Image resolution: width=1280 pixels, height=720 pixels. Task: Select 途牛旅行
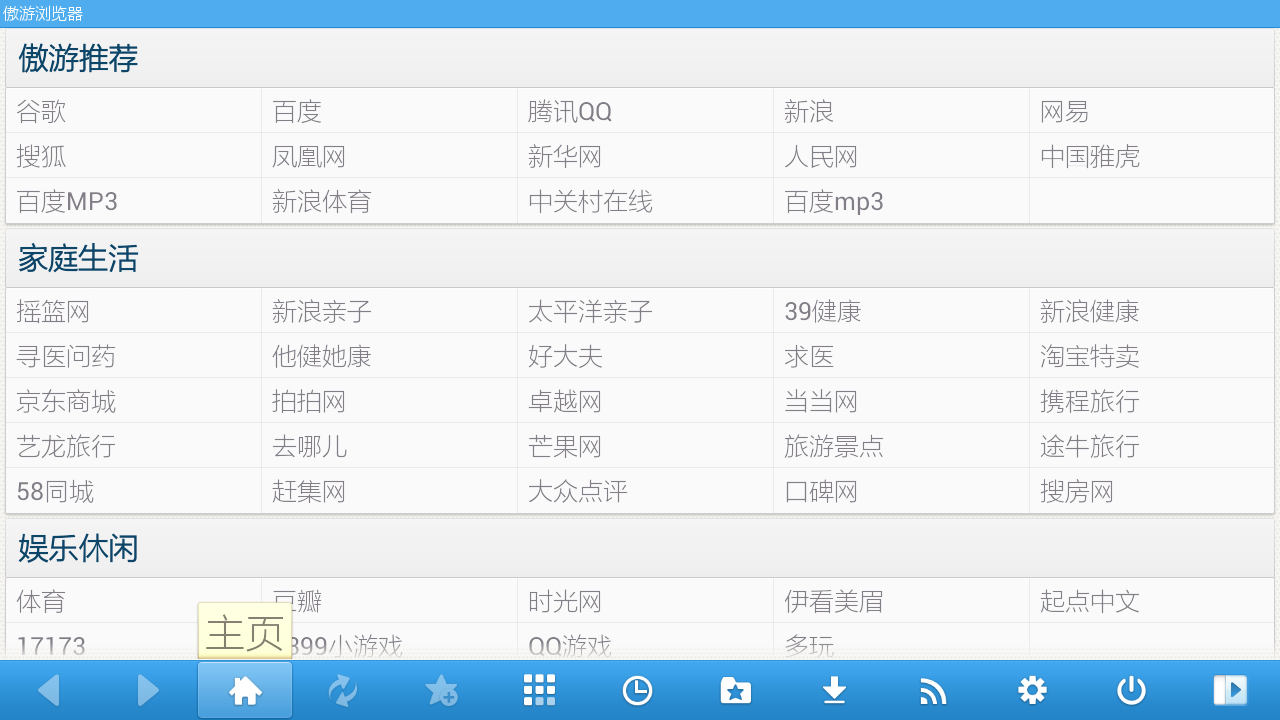(1090, 446)
